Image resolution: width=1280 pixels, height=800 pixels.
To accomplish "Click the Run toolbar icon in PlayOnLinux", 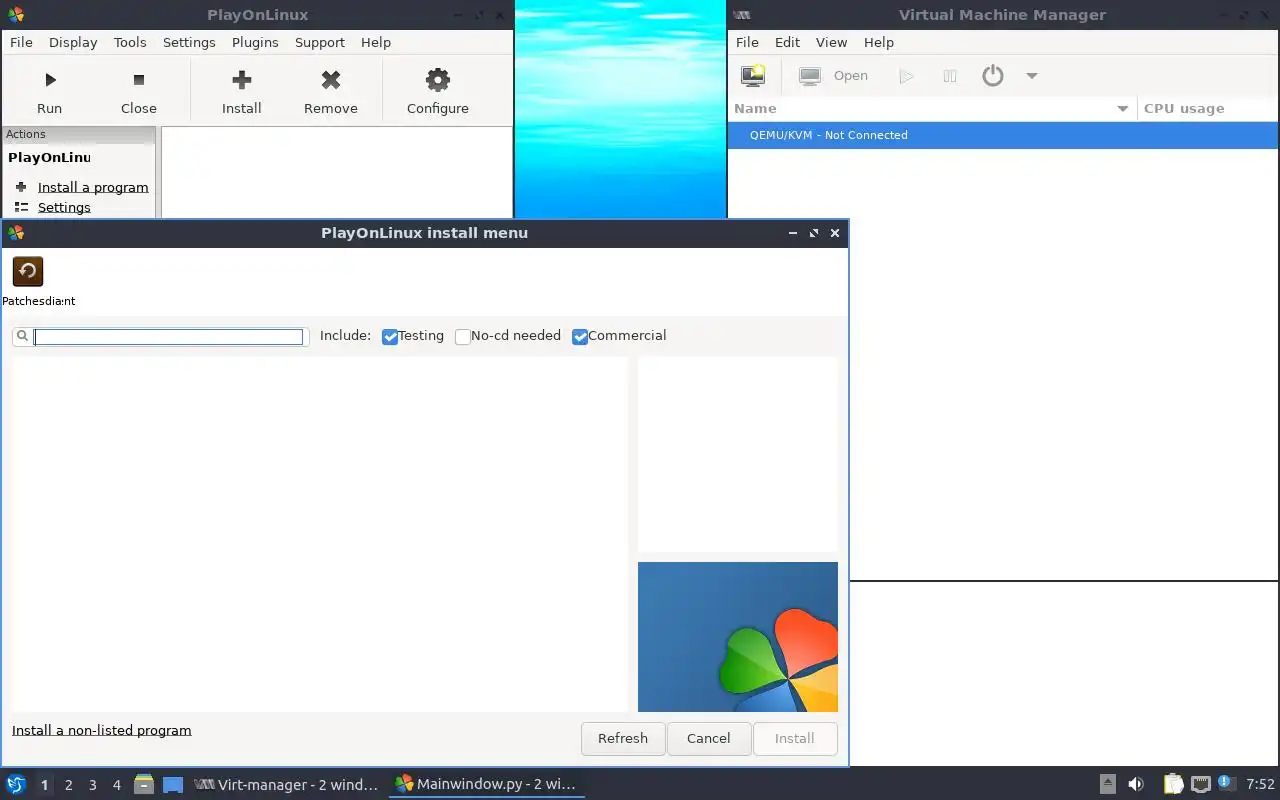I will pos(49,80).
